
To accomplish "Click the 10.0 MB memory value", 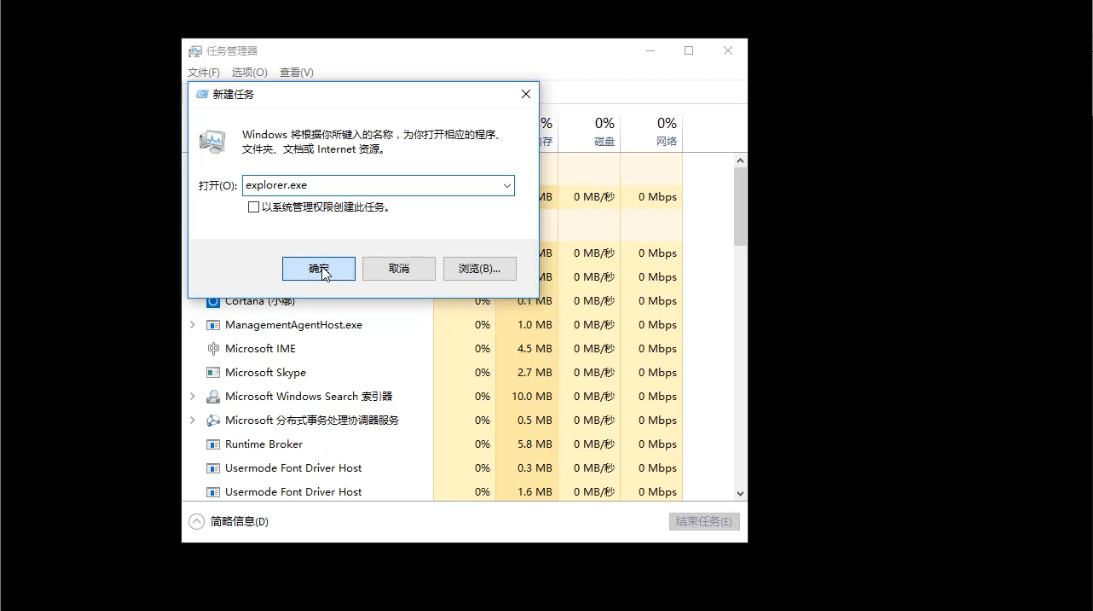I will (532, 396).
